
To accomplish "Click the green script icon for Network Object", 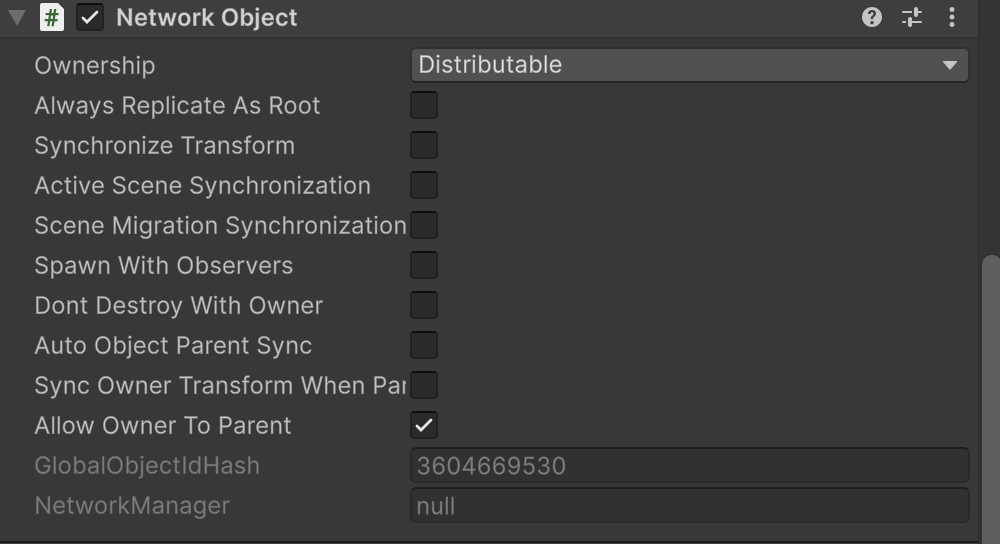I will coord(52,17).
